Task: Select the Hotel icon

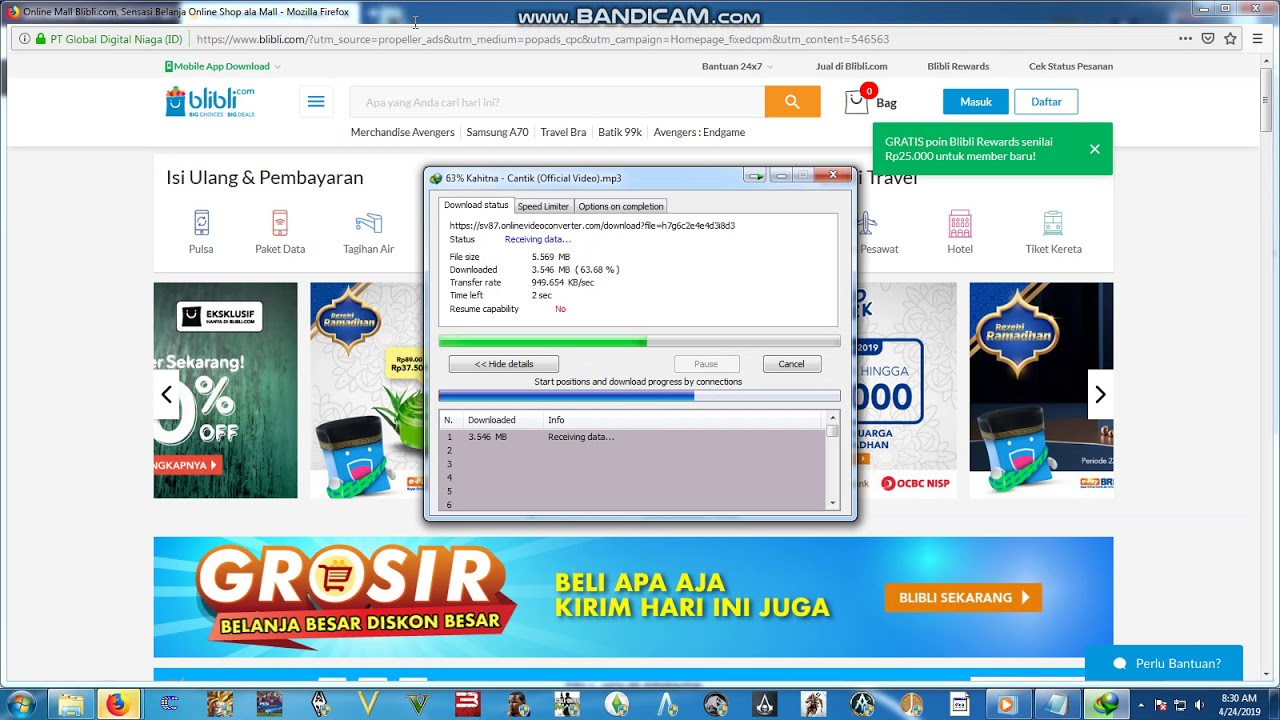Action: click(960, 223)
